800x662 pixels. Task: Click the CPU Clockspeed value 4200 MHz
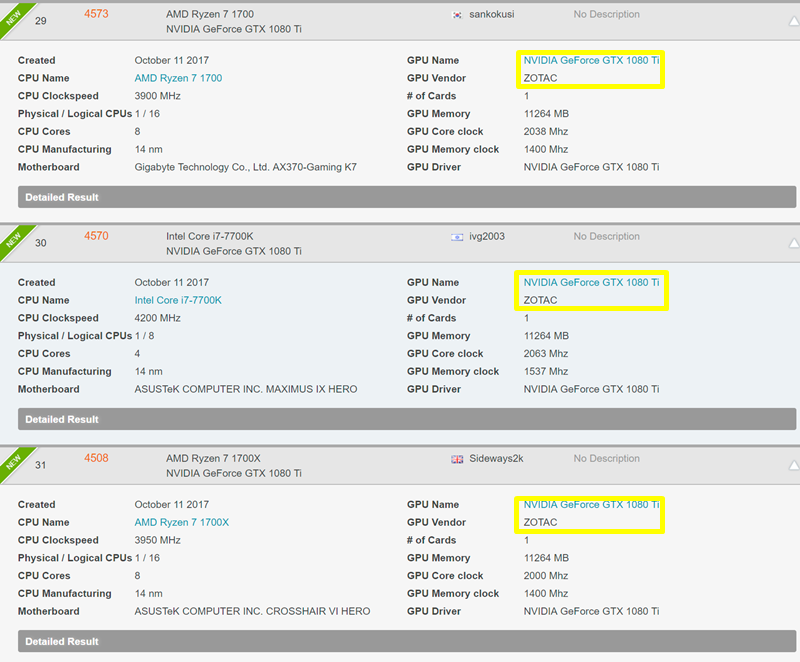[158, 318]
